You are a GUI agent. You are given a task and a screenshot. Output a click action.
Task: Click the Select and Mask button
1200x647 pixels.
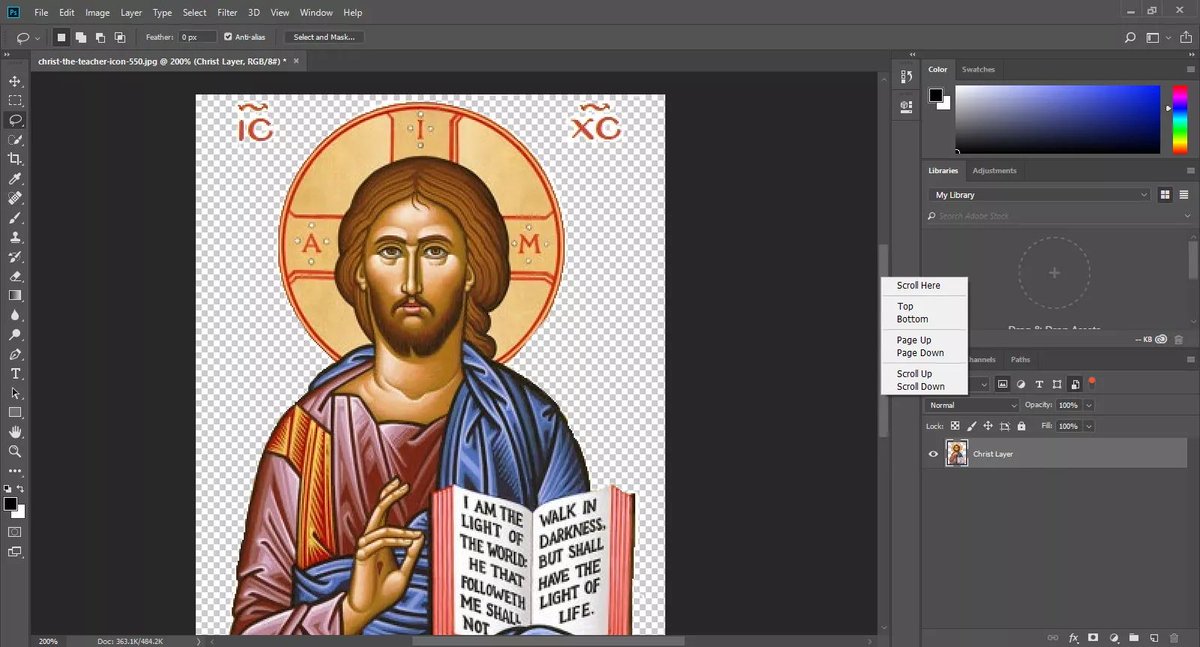[x=324, y=37]
